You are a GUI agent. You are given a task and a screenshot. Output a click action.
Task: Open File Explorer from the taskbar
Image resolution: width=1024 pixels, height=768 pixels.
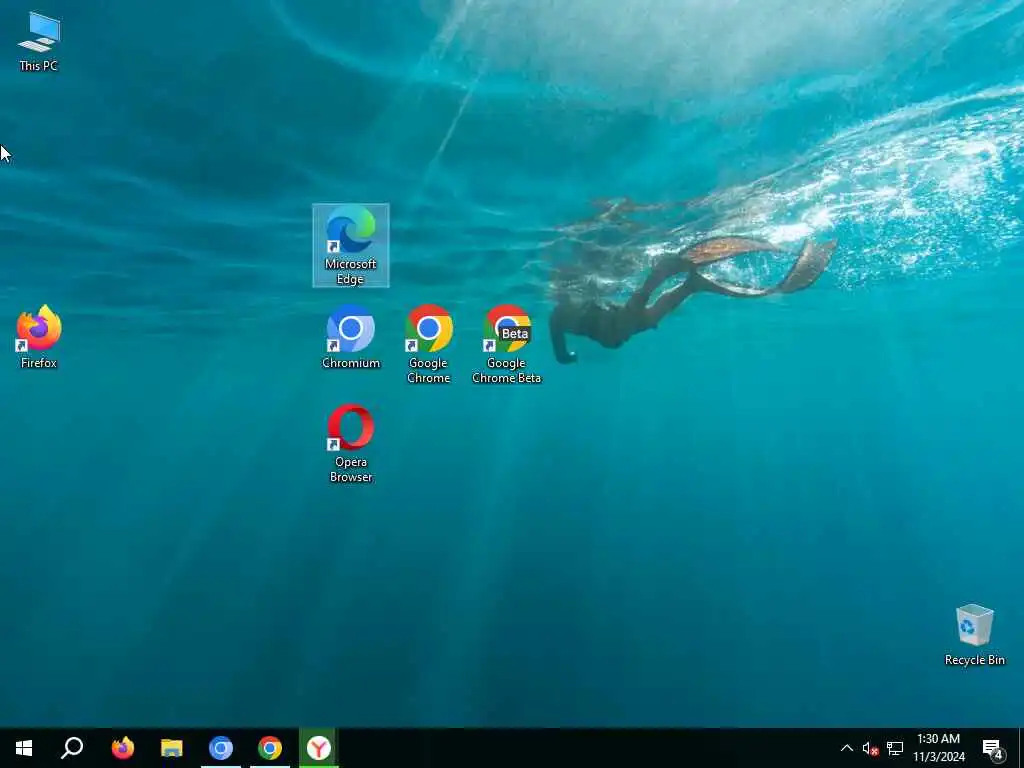click(x=172, y=748)
